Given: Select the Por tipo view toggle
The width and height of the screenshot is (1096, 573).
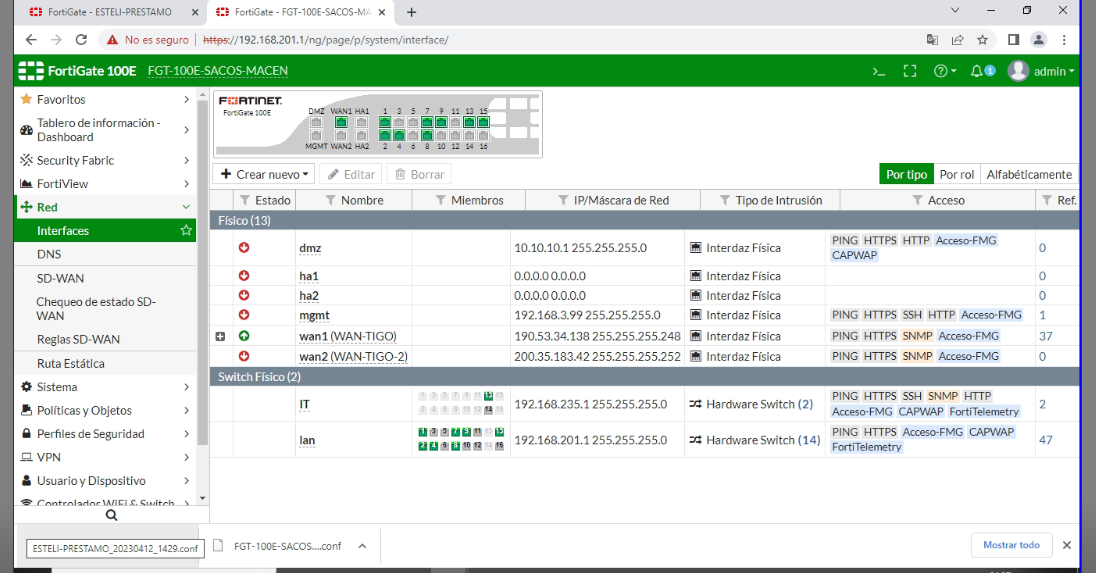Looking at the screenshot, I should (906, 174).
